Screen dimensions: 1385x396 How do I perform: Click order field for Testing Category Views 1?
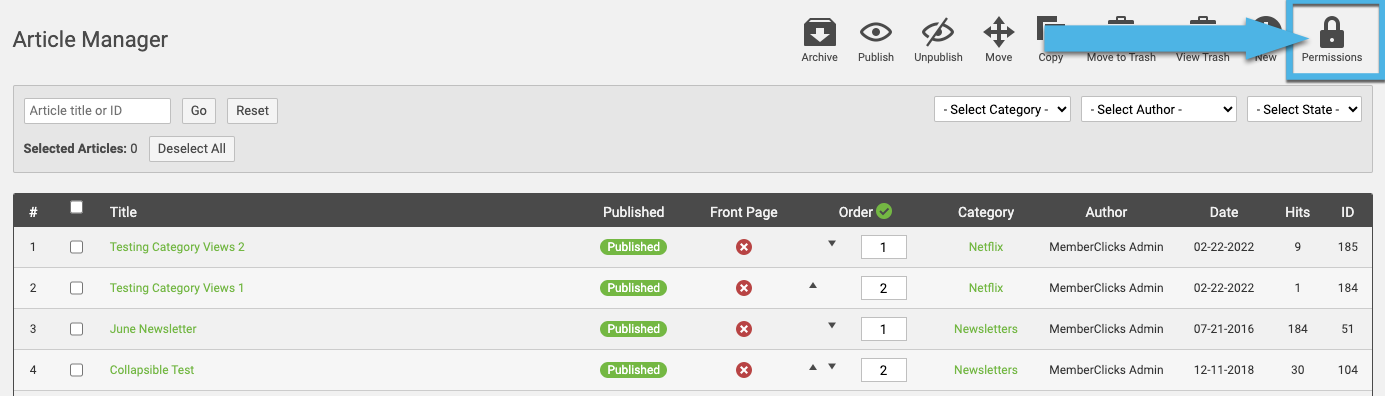(883, 288)
